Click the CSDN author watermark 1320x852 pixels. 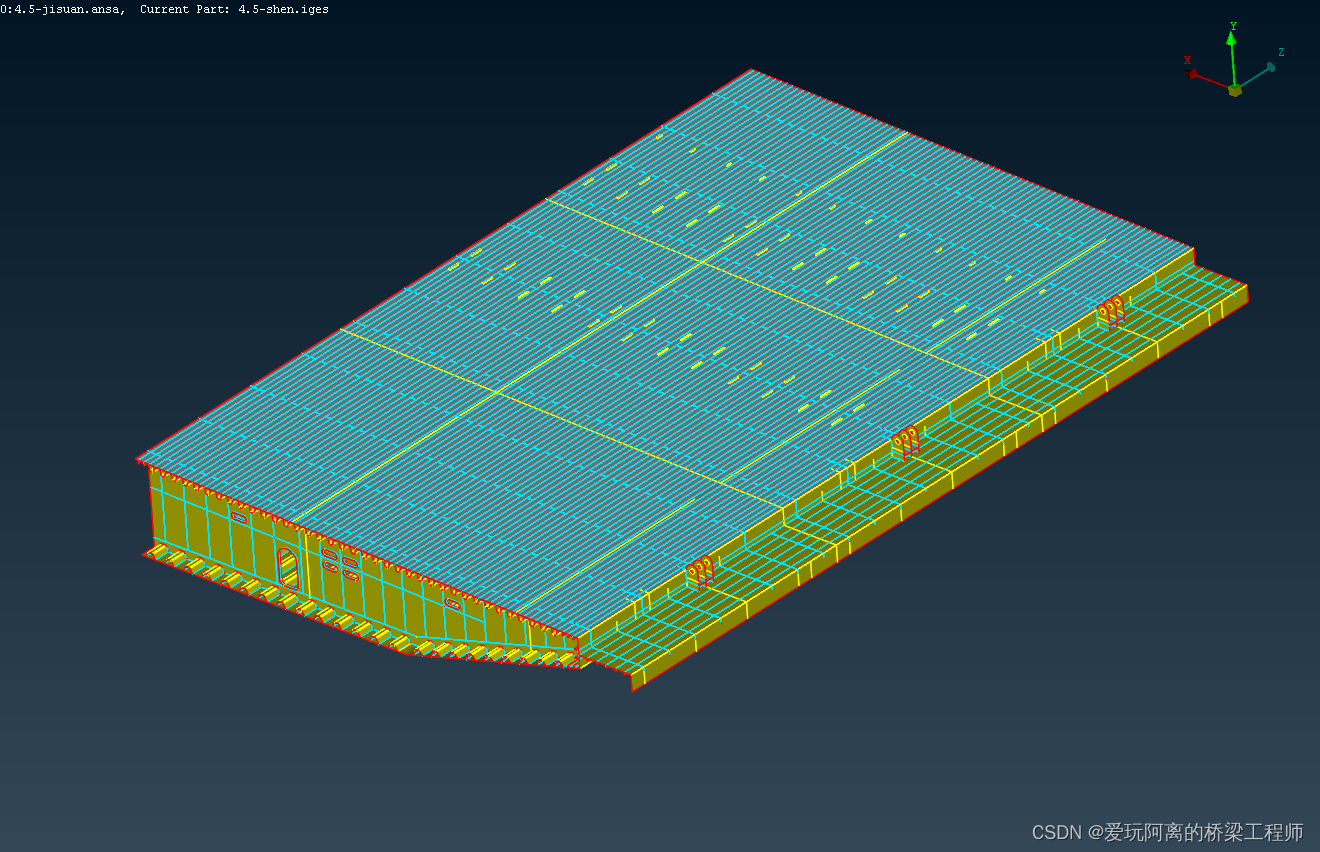tap(1167, 832)
